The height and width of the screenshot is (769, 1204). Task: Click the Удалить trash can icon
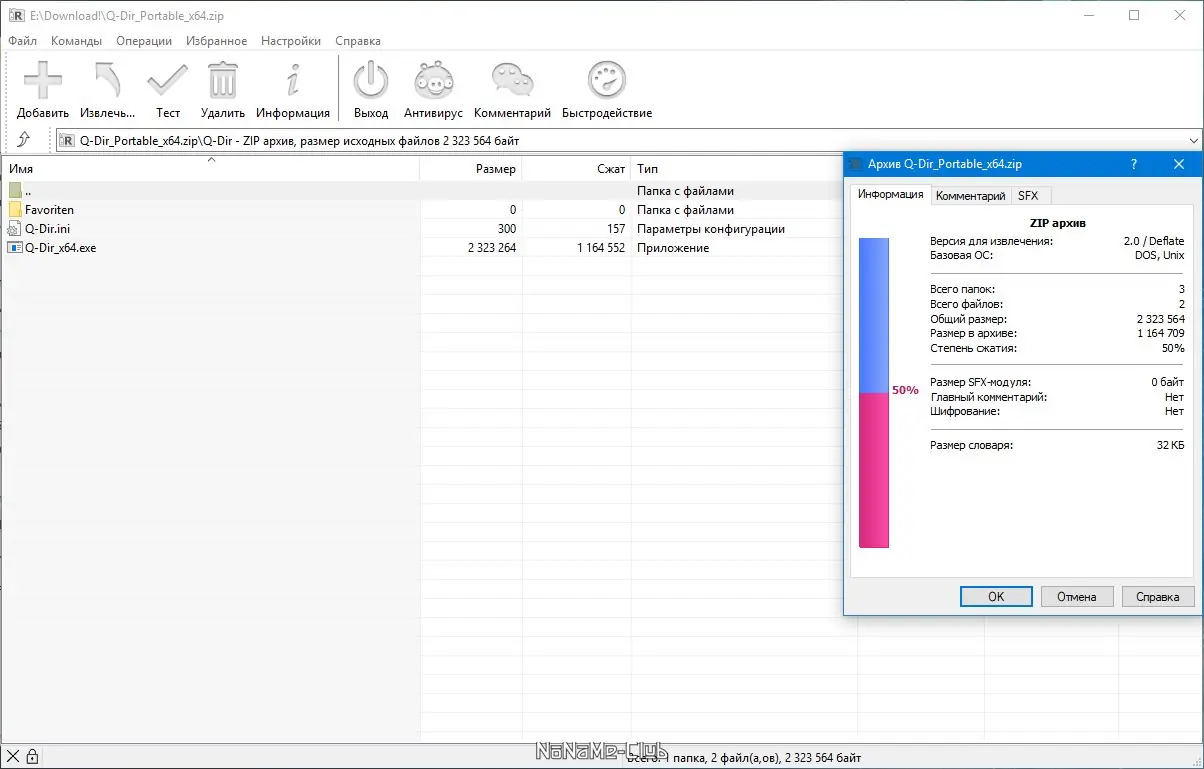[x=223, y=81]
